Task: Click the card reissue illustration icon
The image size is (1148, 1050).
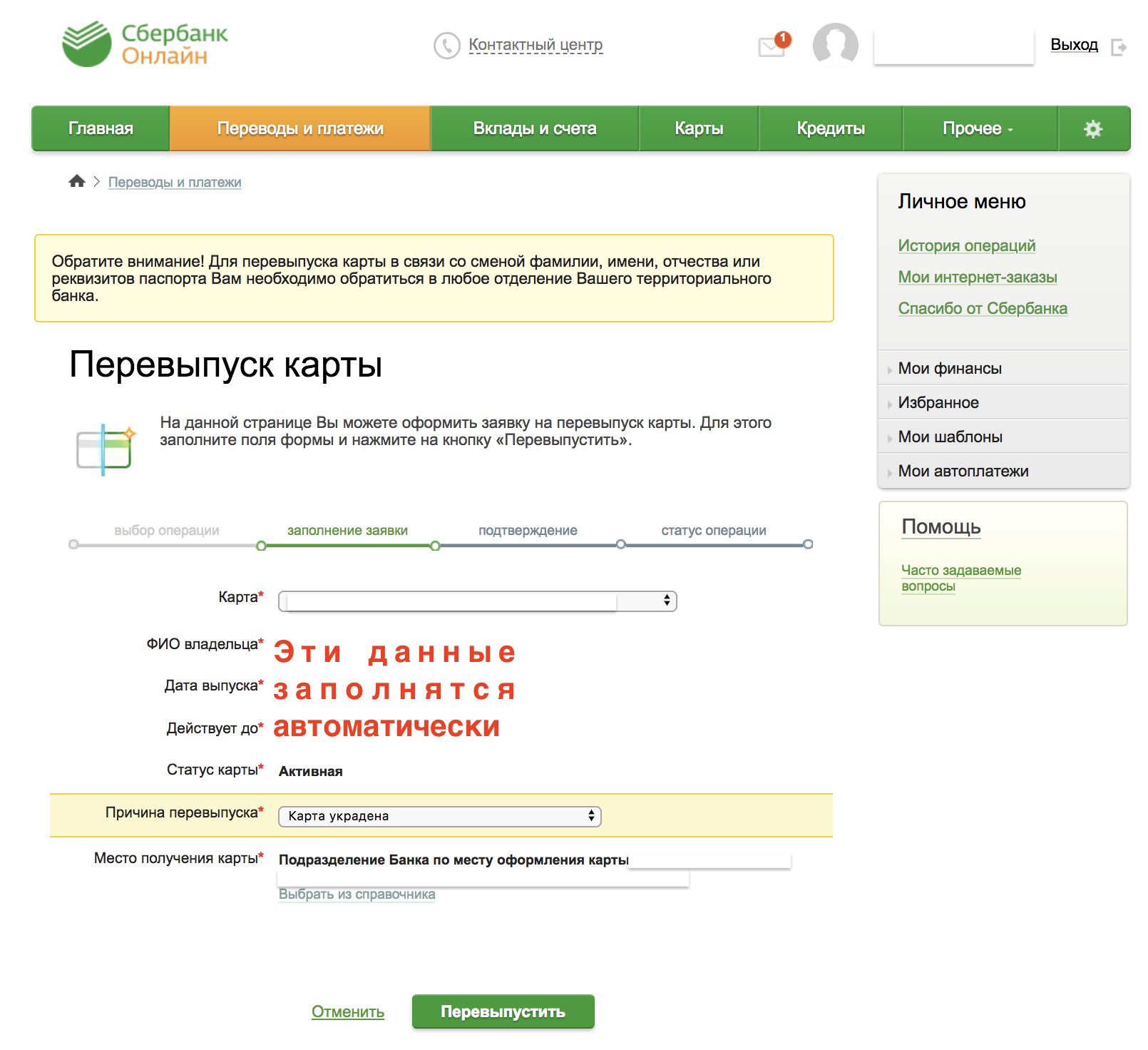Action: pos(106,450)
